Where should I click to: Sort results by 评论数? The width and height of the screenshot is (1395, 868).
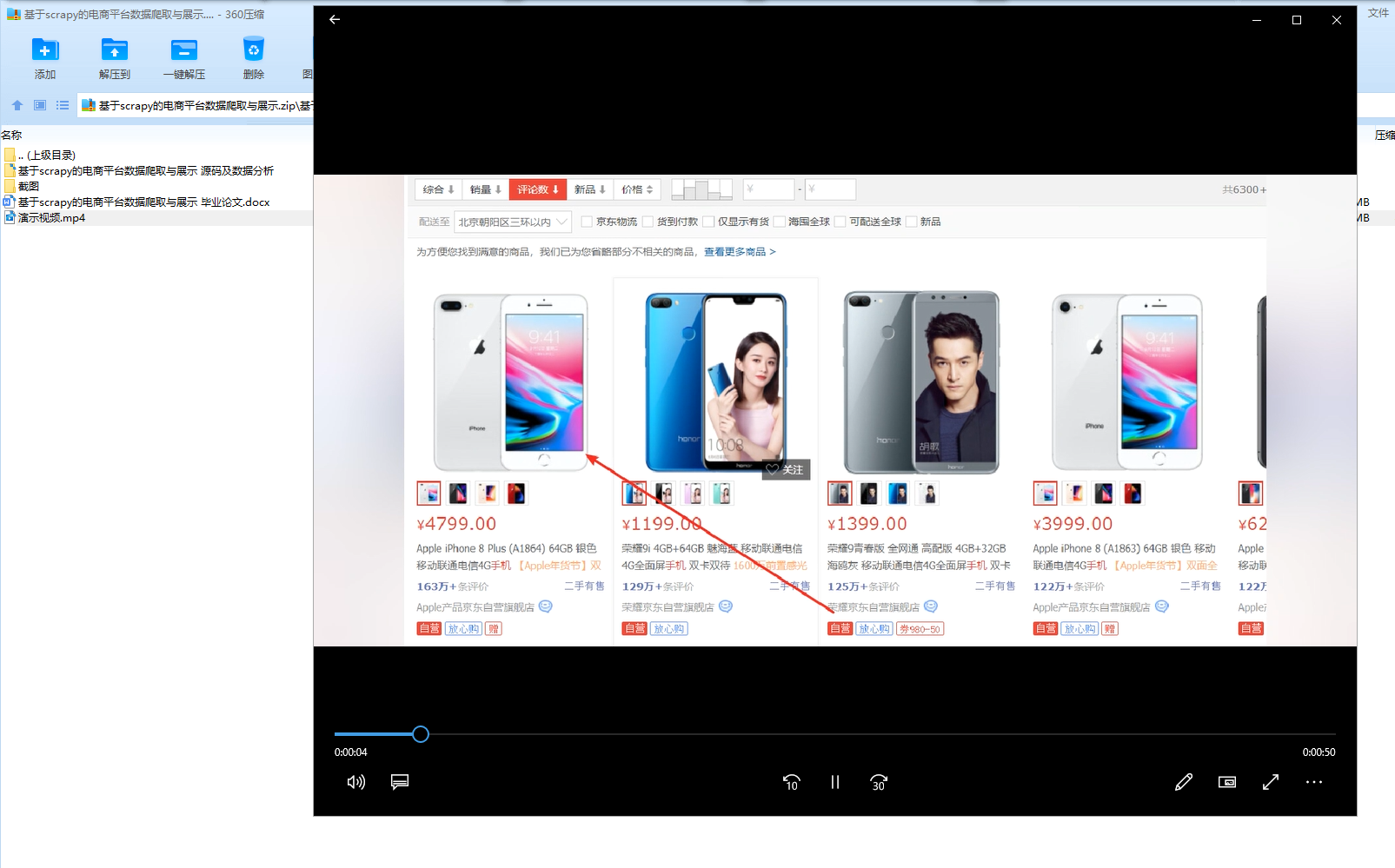(x=538, y=189)
